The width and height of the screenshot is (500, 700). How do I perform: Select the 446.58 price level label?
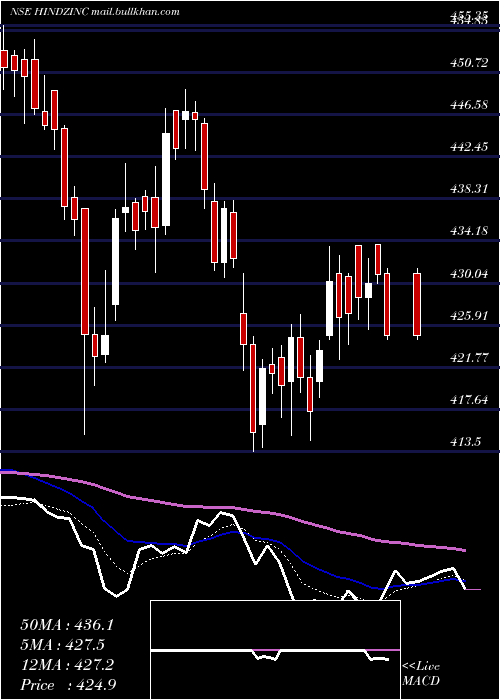(469, 105)
